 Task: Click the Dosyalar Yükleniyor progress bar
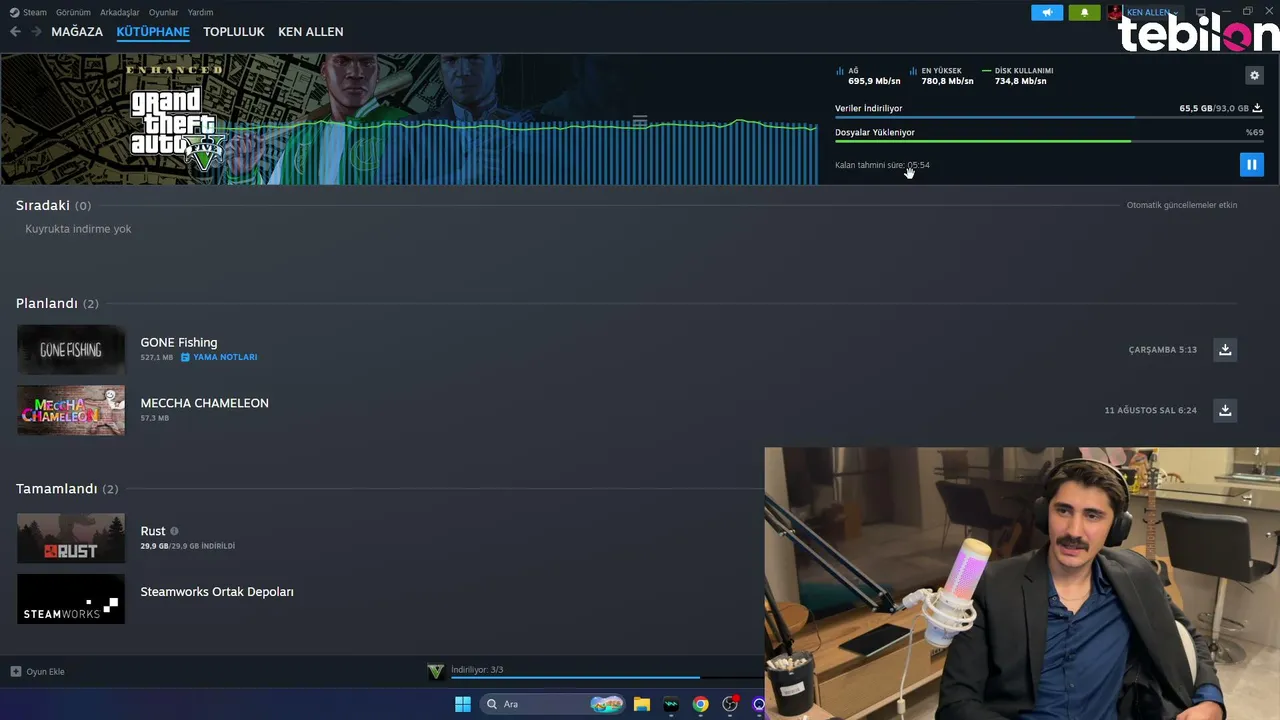1049,141
